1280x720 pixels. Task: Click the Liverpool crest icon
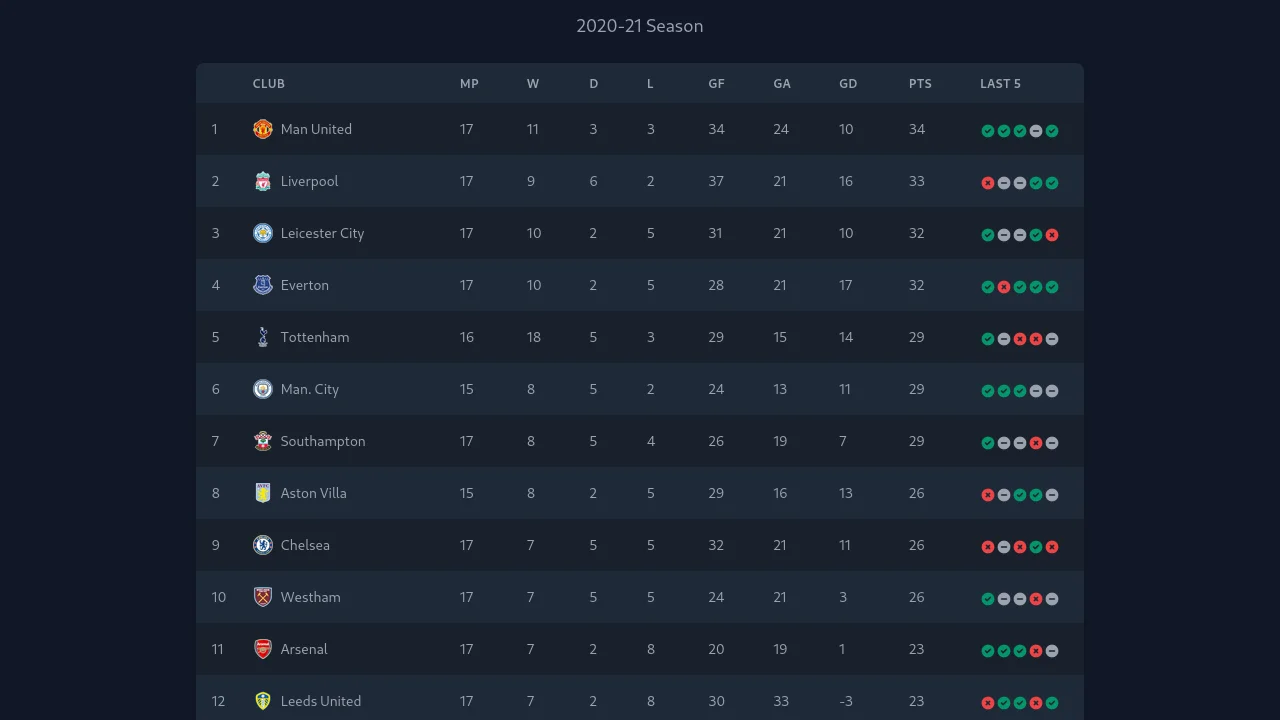pyautogui.click(x=262, y=181)
